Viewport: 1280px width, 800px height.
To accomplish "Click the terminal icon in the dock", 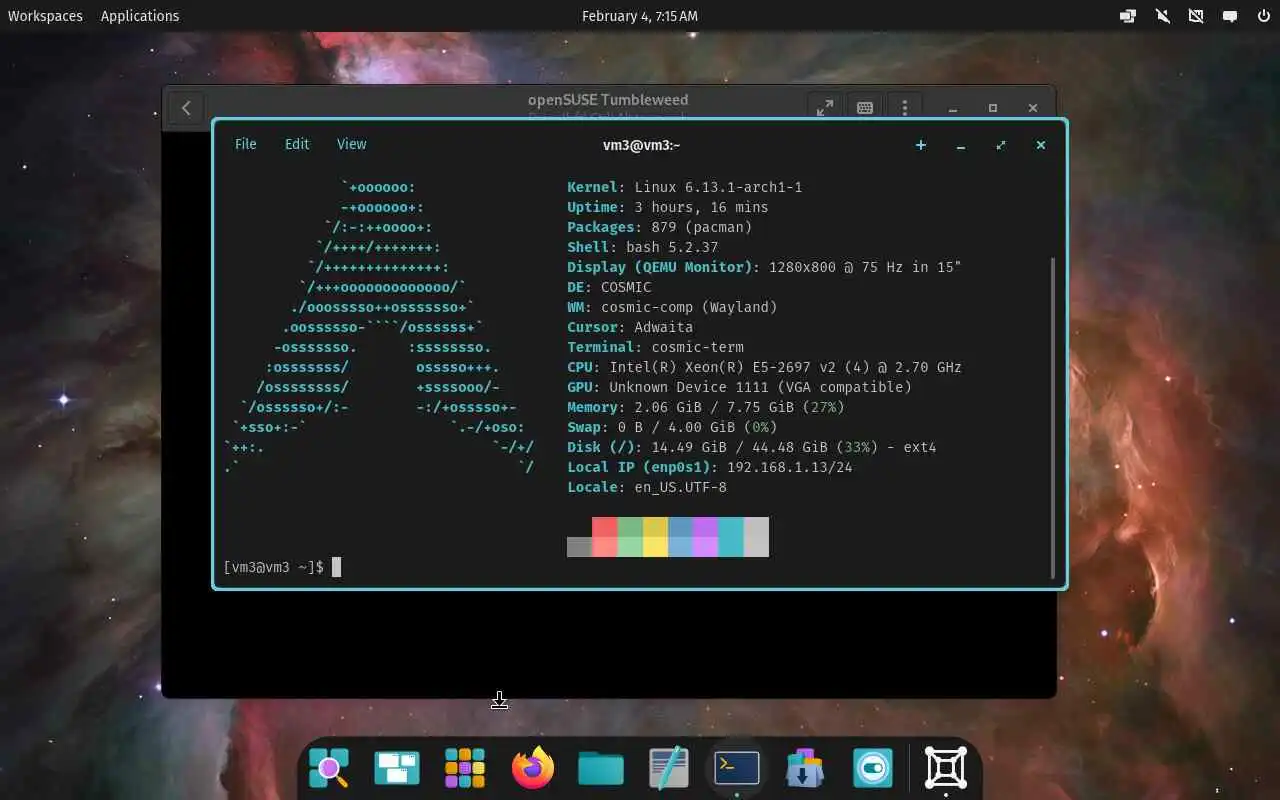I will (737, 768).
